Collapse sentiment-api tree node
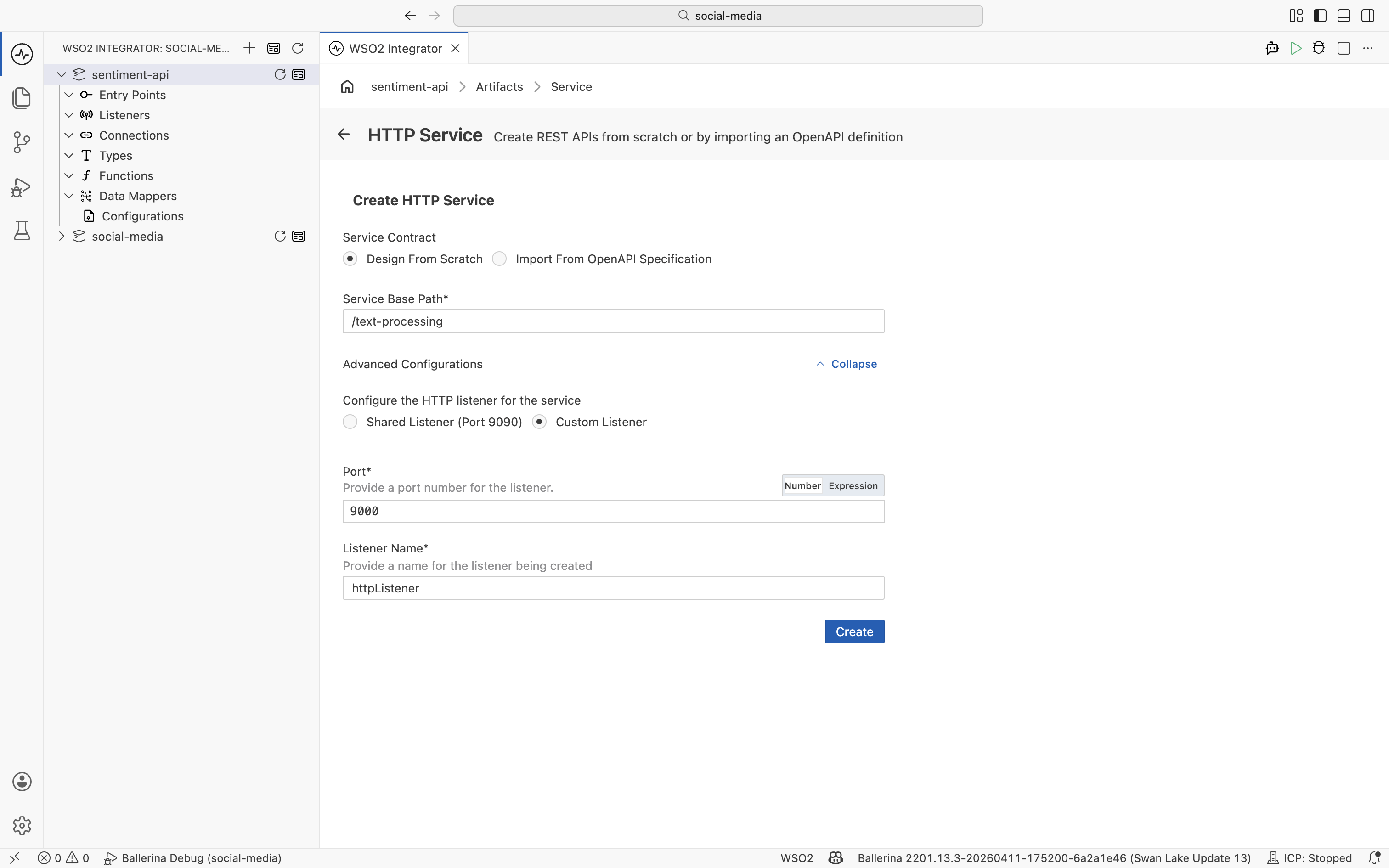 click(62, 74)
